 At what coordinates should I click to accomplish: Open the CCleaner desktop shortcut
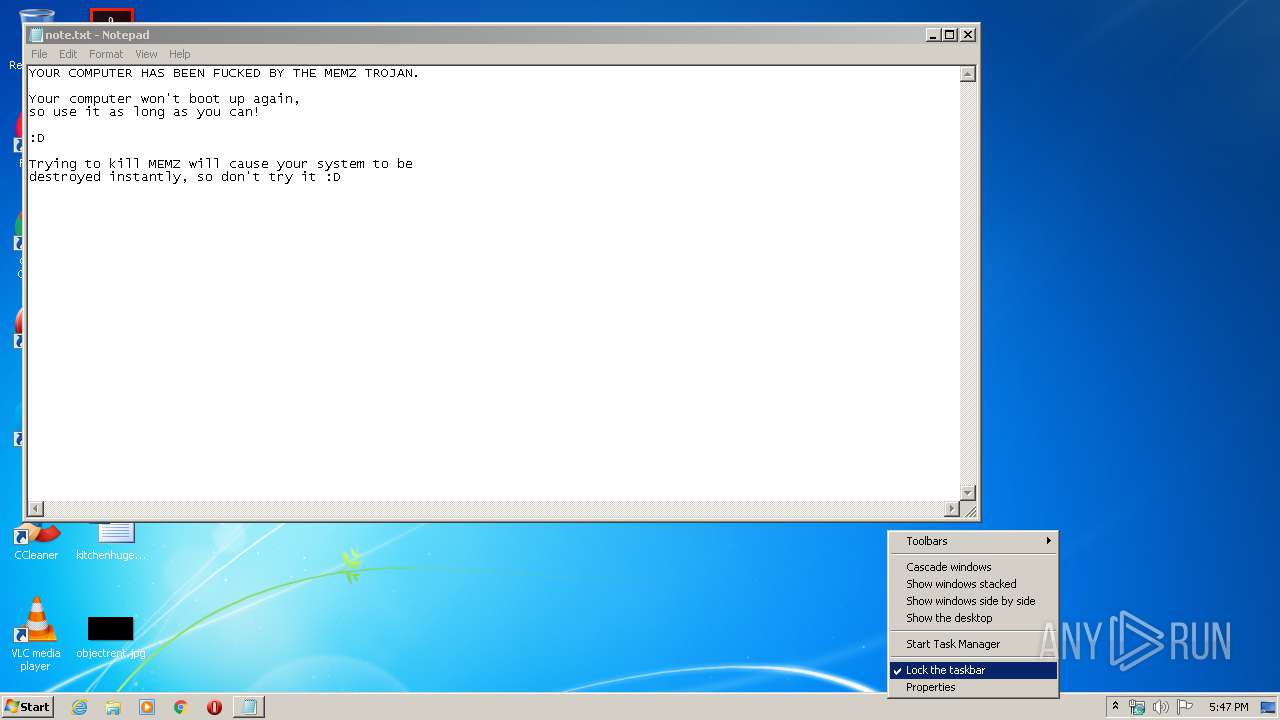[36, 542]
